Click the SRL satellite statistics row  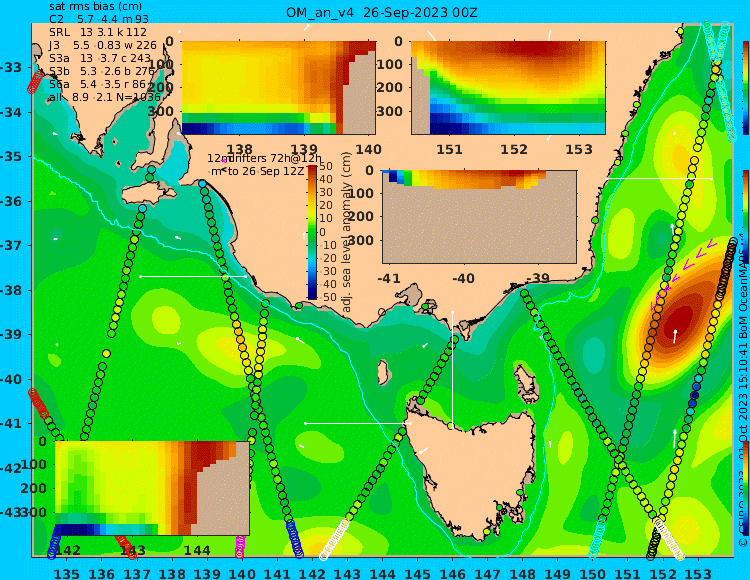[98, 32]
